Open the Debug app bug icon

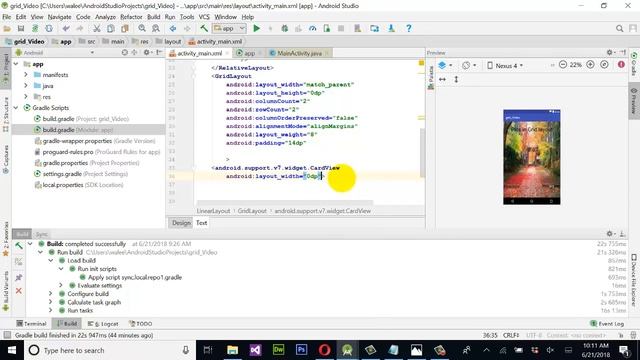click(x=284, y=29)
